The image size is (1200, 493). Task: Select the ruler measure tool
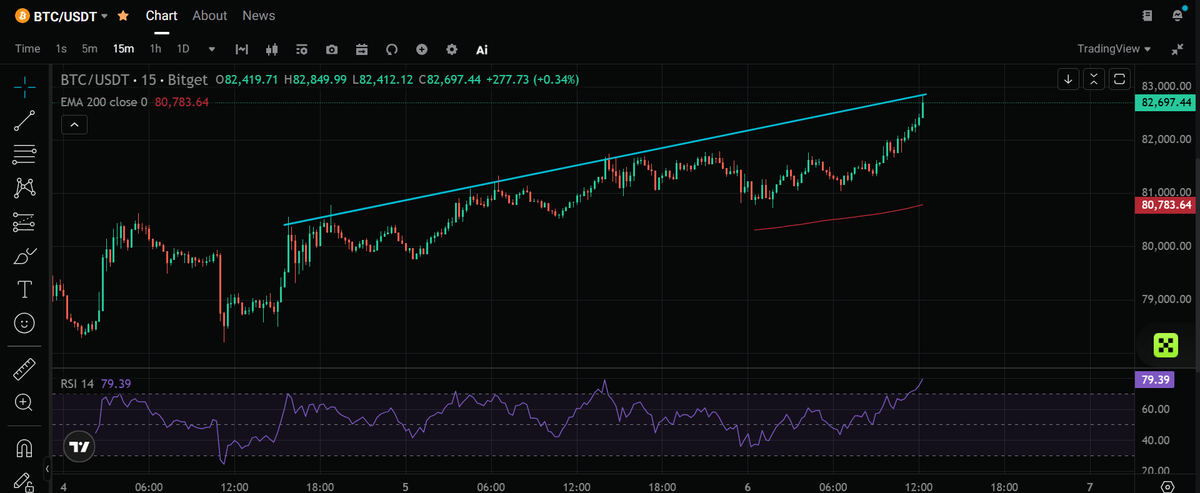[x=24, y=369]
